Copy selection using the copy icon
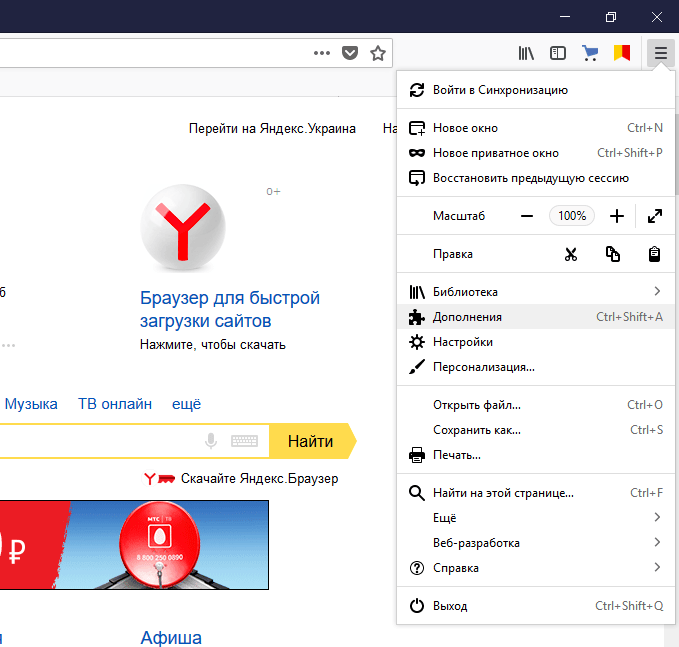This screenshot has width=679, height=647. point(613,254)
